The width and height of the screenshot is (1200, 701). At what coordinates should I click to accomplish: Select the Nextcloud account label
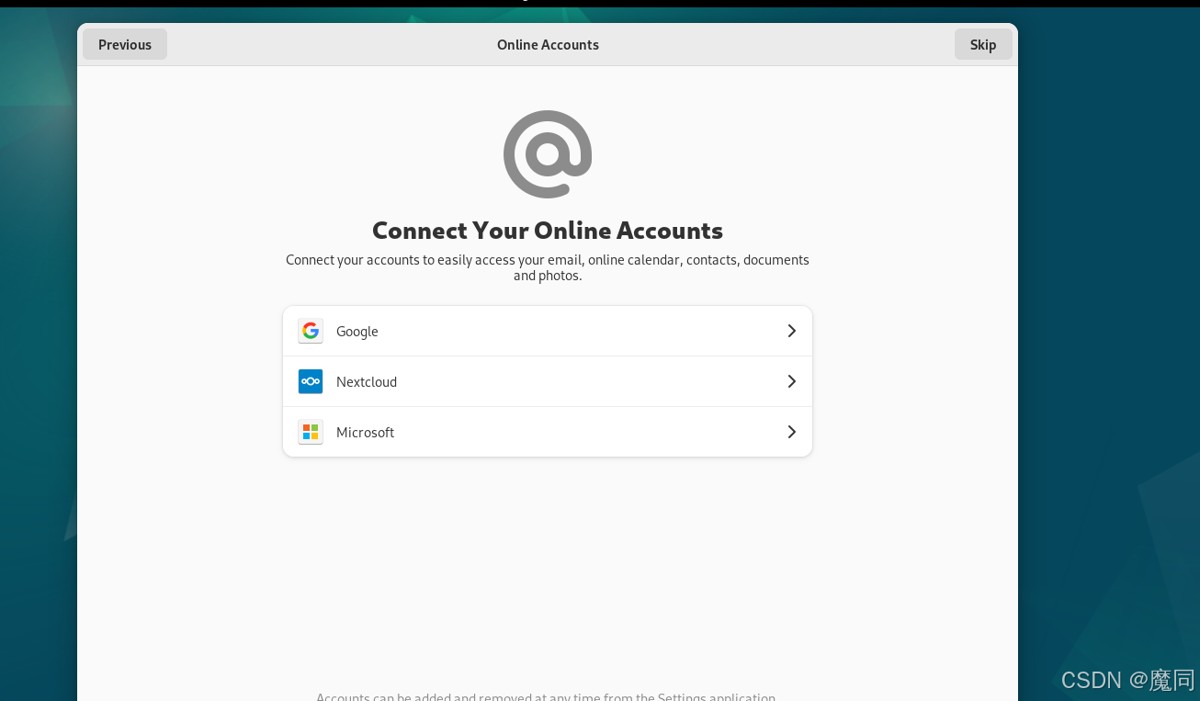tap(366, 382)
